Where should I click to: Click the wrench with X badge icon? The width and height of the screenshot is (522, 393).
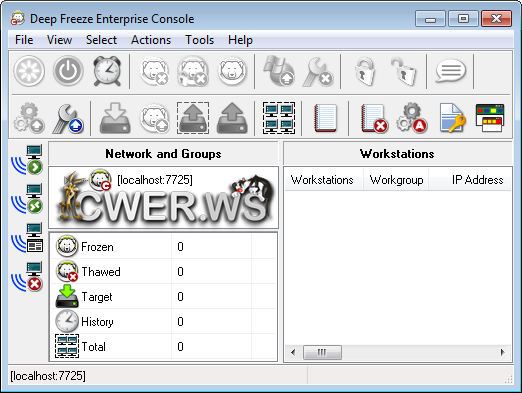click(318, 71)
